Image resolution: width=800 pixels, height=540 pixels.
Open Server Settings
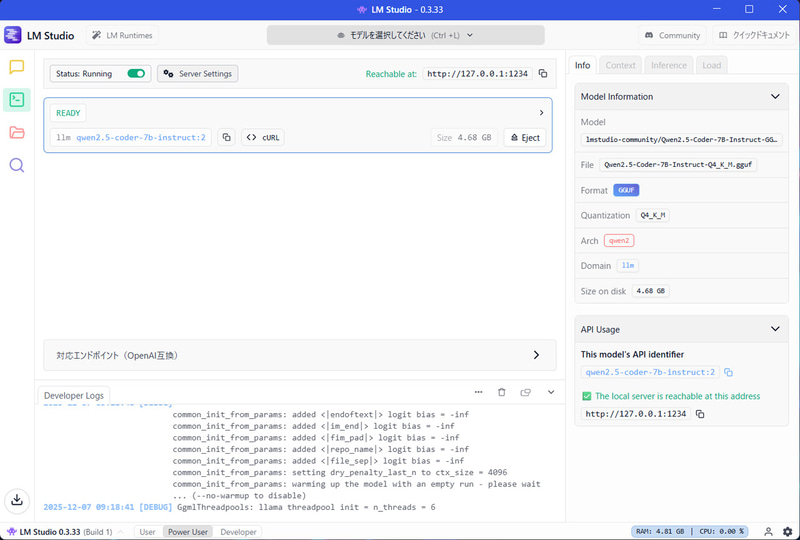click(x=197, y=73)
